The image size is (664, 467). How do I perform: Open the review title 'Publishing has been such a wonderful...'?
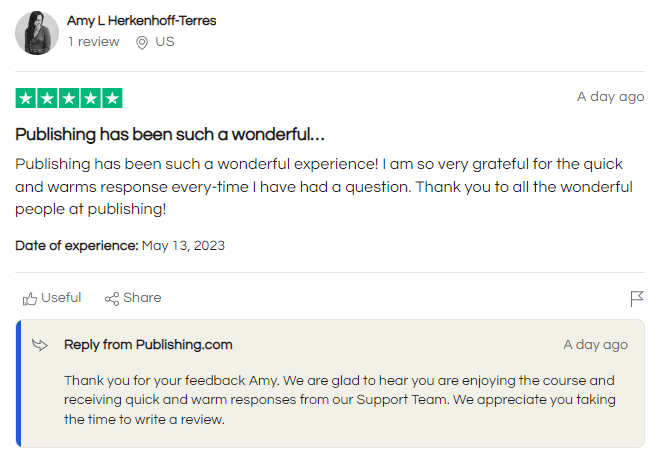click(x=170, y=134)
